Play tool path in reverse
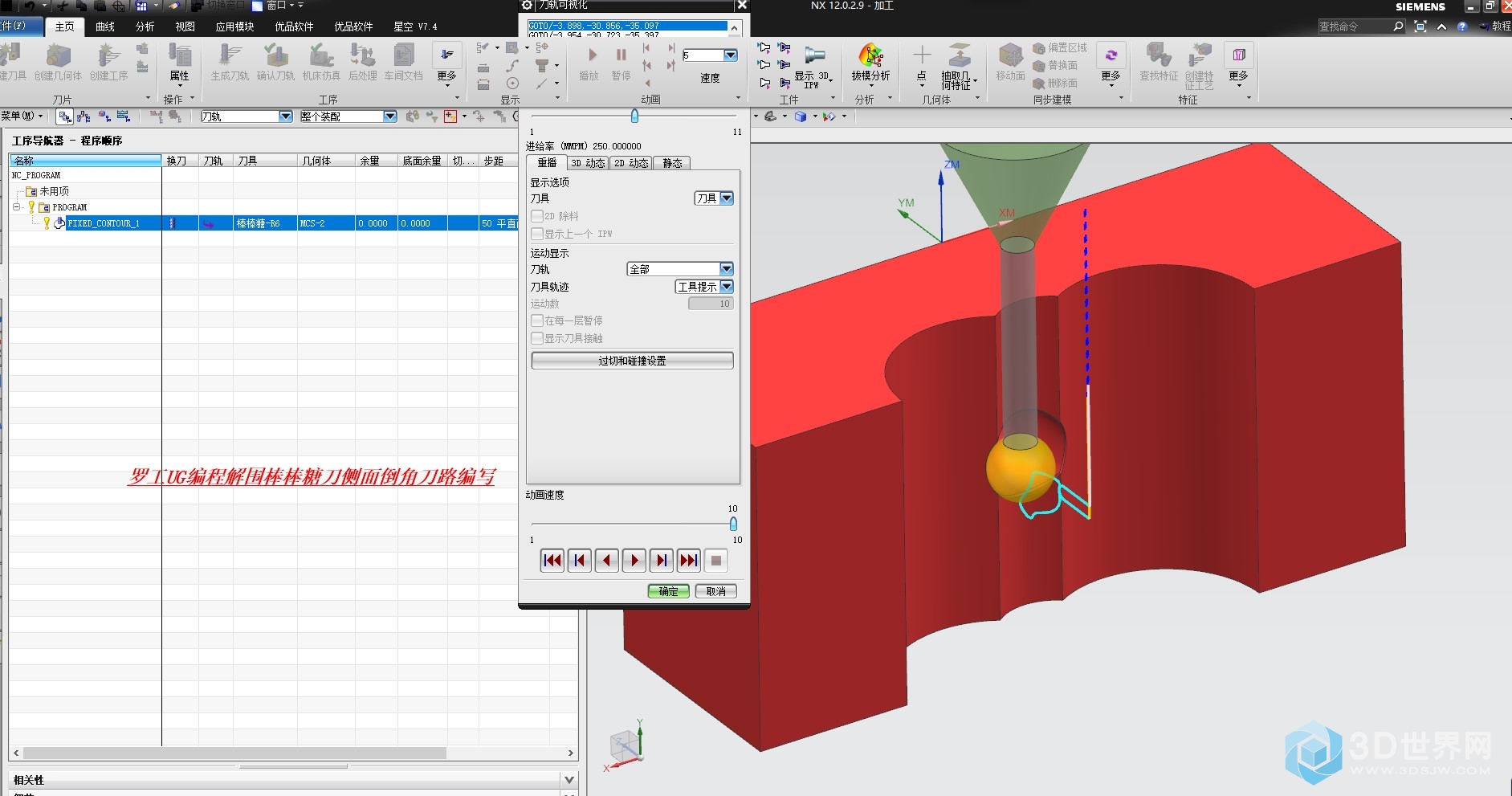This screenshot has width=1512, height=796. click(x=606, y=561)
